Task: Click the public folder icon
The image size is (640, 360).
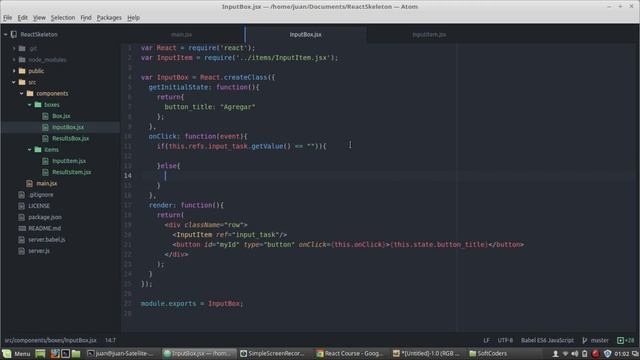Action: [22, 71]
